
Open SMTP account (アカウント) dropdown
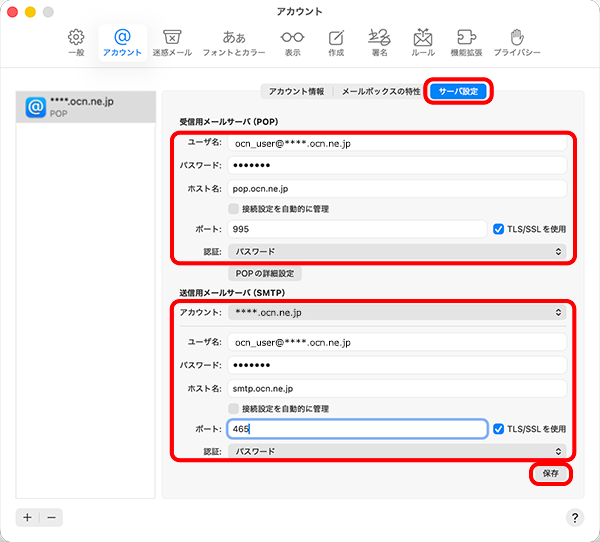point(397,313)
